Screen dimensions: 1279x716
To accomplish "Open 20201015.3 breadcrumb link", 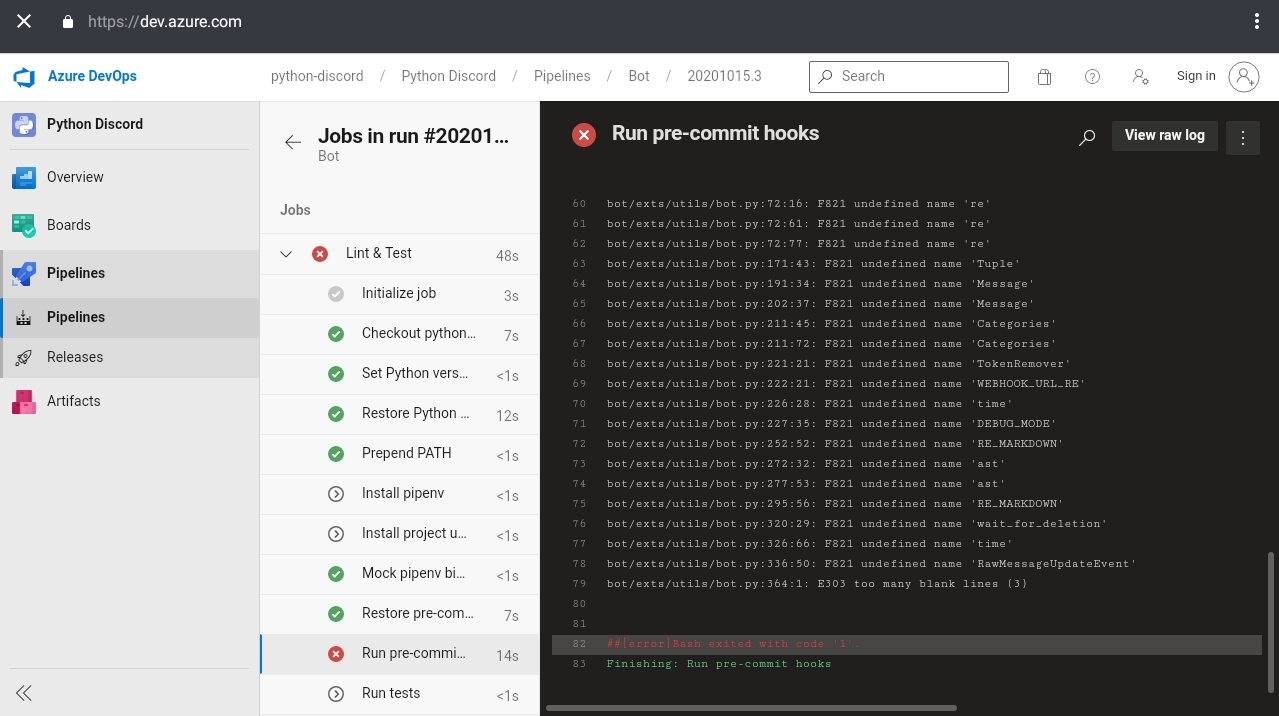I will click(x=724, y=76).
